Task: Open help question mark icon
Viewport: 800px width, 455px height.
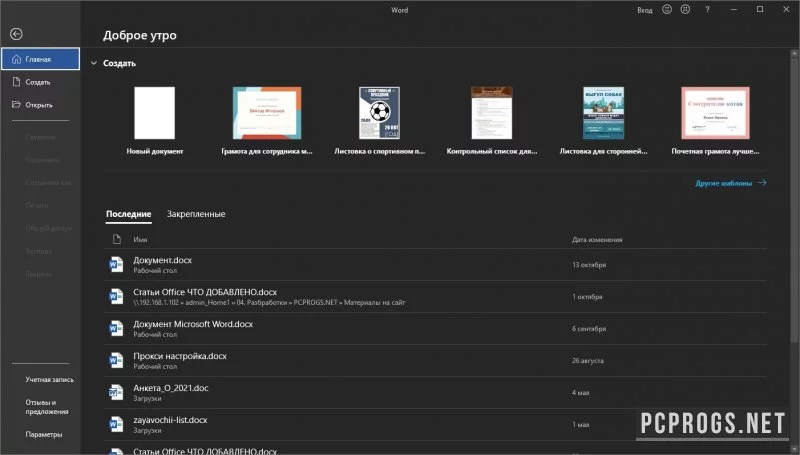Action: (707, 9)
